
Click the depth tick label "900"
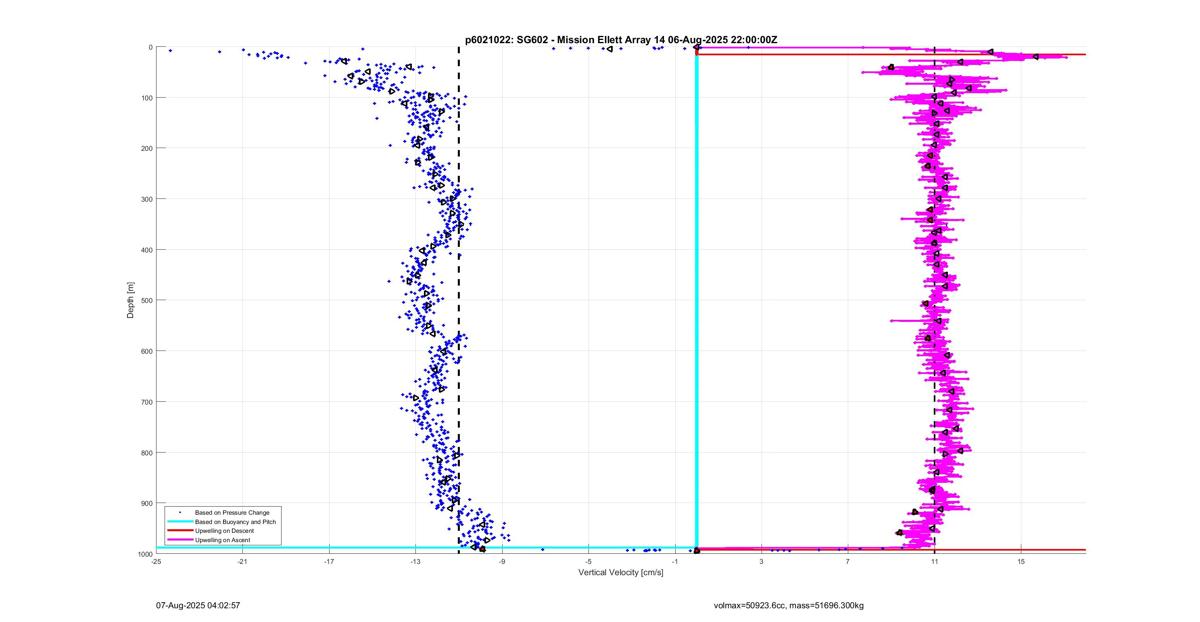[x=146, y=503]
